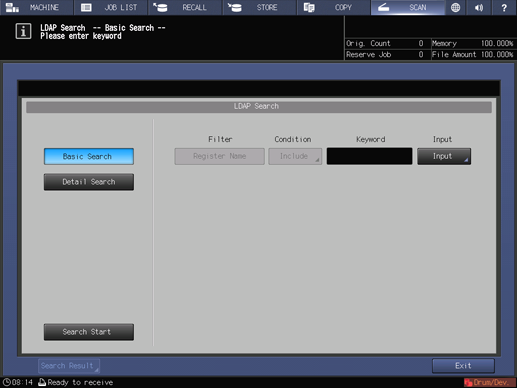Click the clock icon in status bar
This screenshot has height=388, width=517.
point(7,382)
